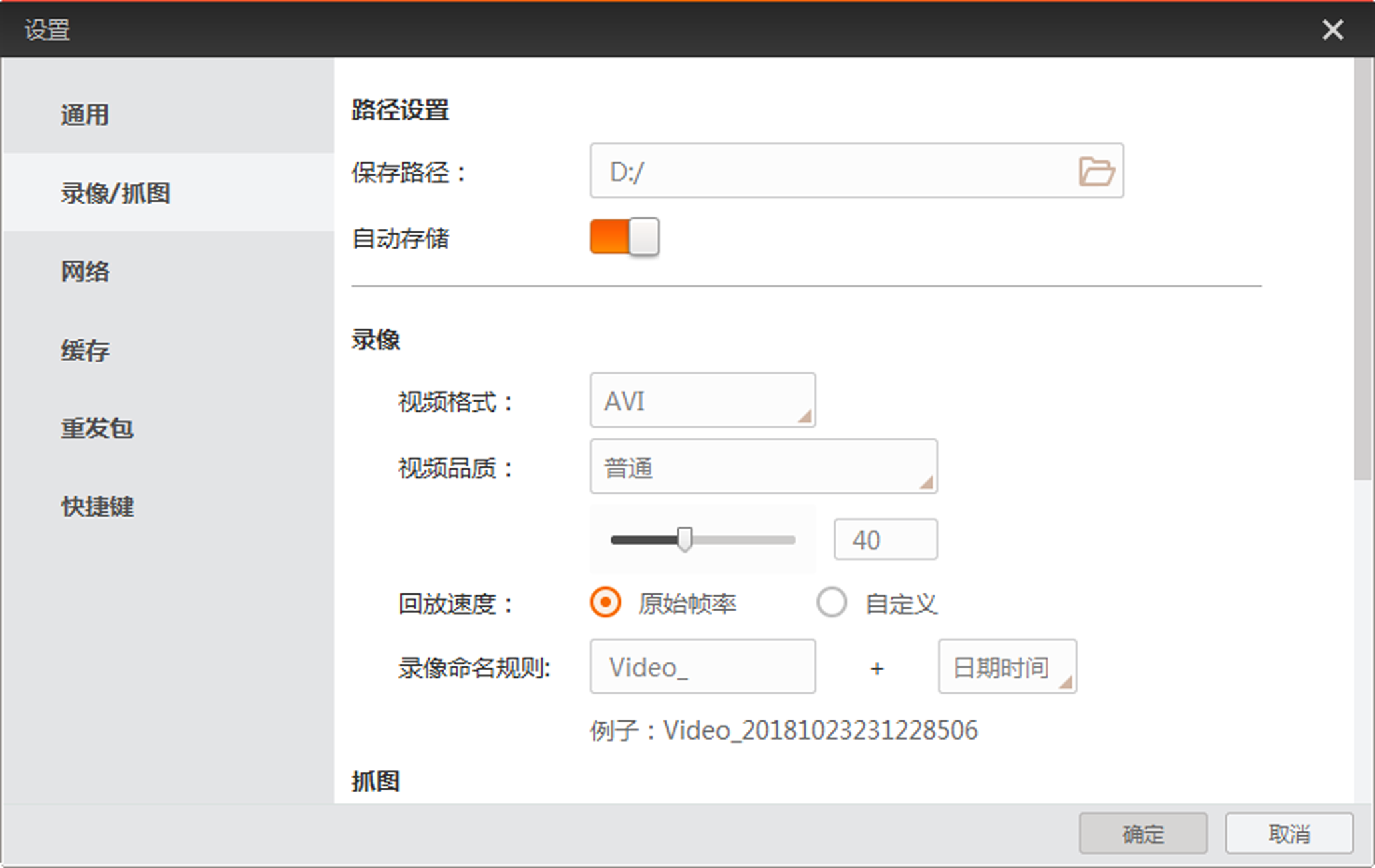Open the 网络 settings tab

[85, 271]
